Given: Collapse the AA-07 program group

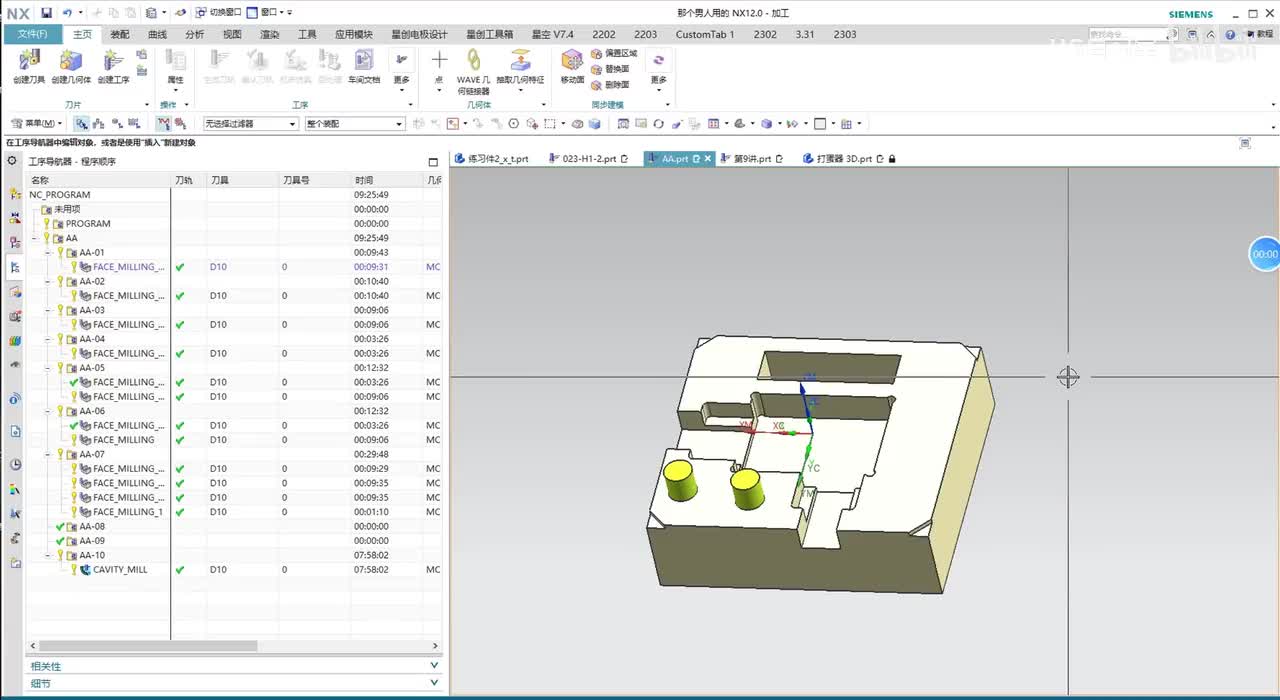Looking at the screenshot, I should point(47,455).
